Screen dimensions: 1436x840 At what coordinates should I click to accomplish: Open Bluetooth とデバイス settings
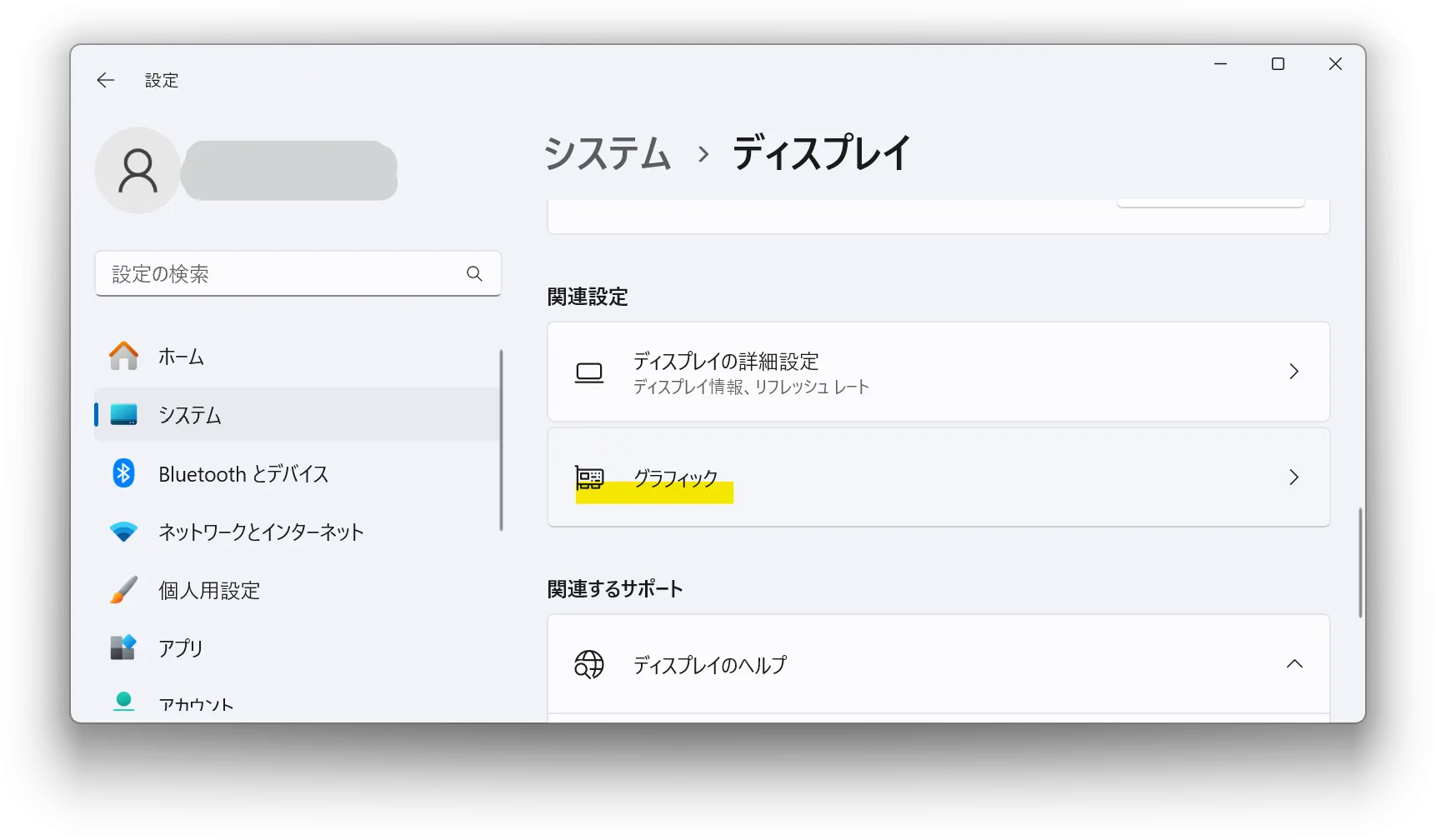click(298, 473)
